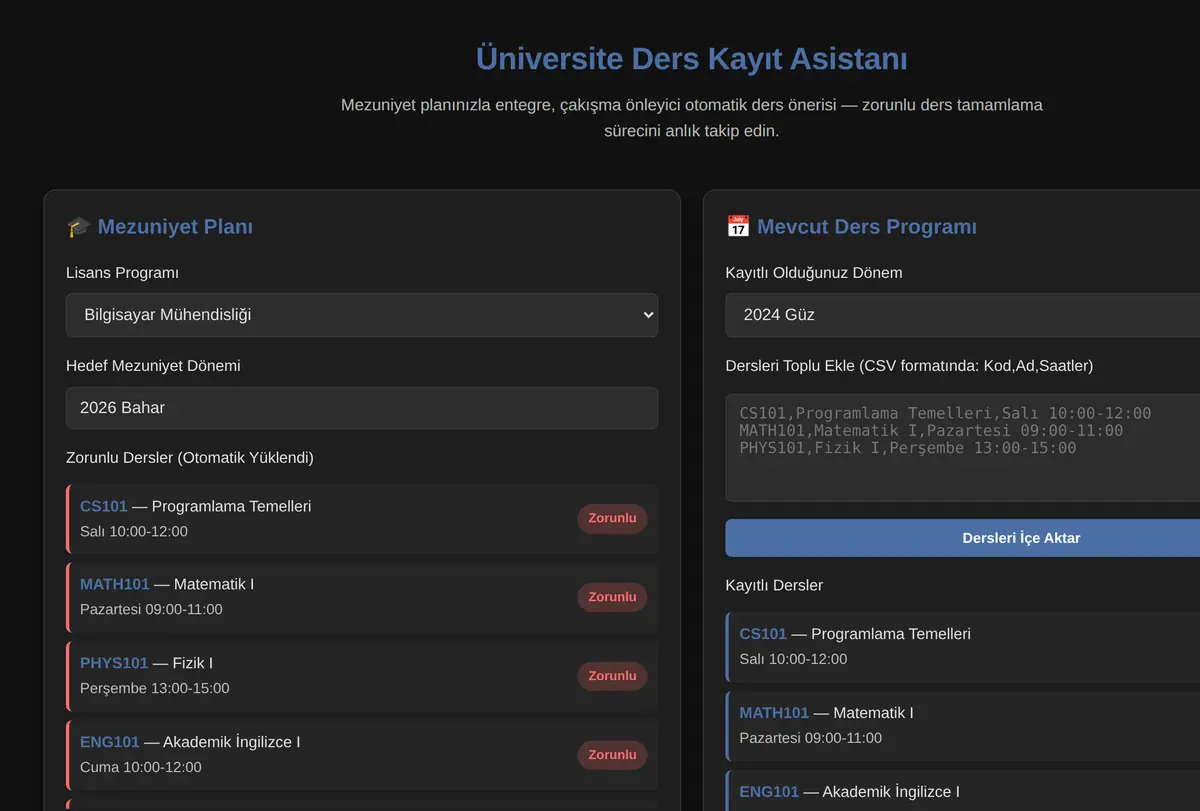
Task: Click Zorunlu badge on the MATH101 row
Action: click(612, 597)
